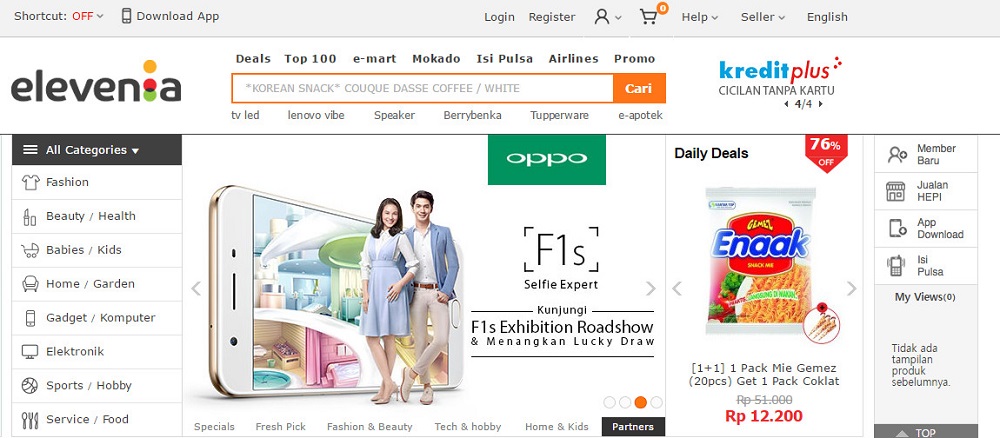The width and height of the screenshot is (1000, 438).
Task: Open the Member Baru icon
Action: (897, 155)
